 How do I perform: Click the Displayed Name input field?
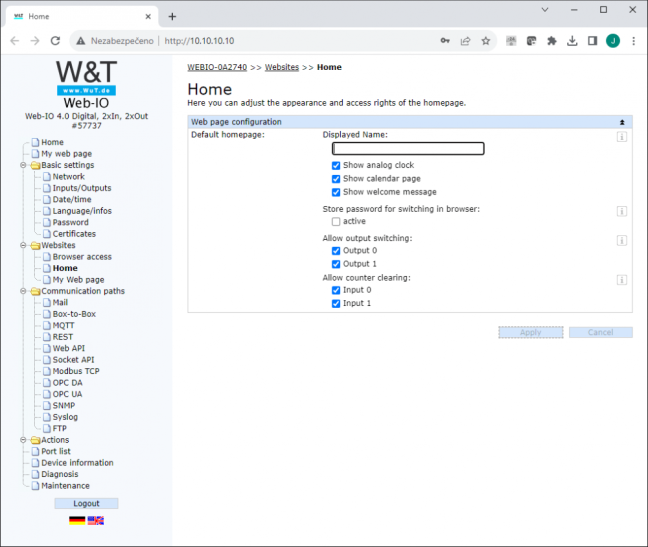point(408,149)
